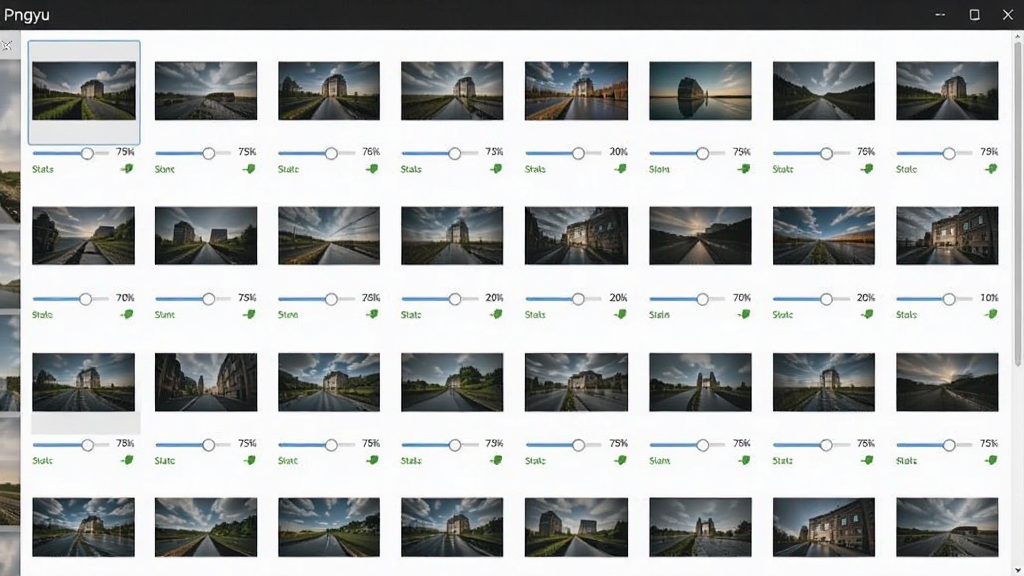This screenshot has width=1024, height=576.
Task: Open Stats under the first-row, fourth-column image
Action: click(411, 169)
